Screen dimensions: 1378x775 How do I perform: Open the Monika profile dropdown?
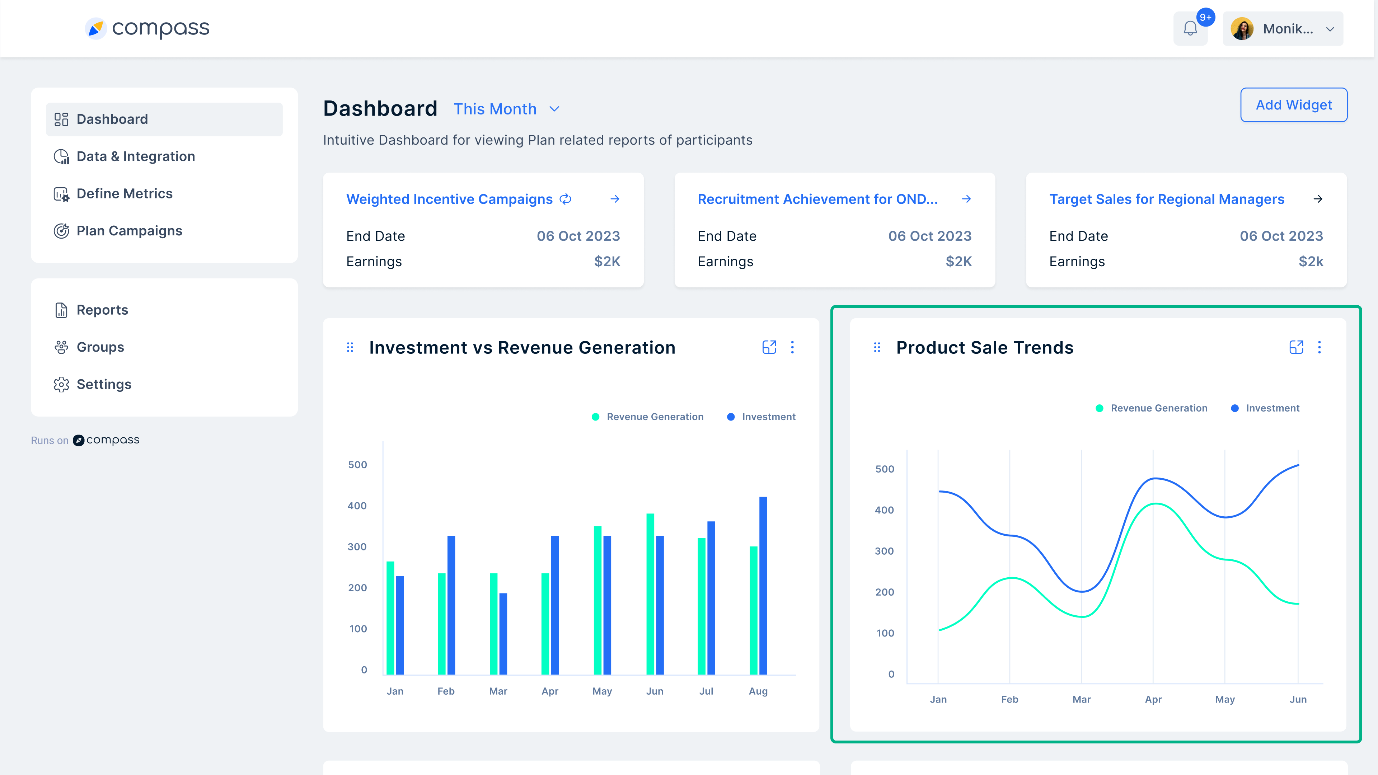[1283, 28]
